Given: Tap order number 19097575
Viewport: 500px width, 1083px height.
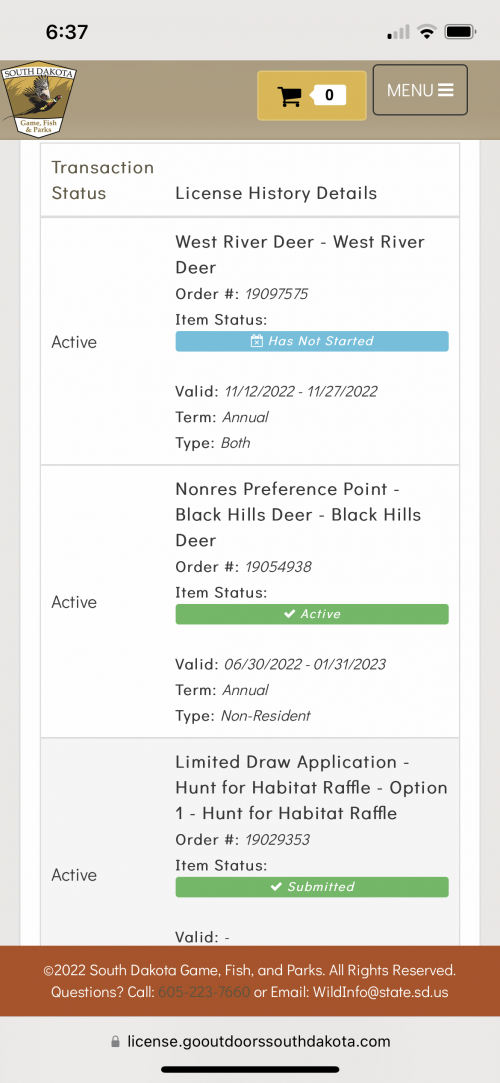Looking at the screenshot, I should point(276,294).
